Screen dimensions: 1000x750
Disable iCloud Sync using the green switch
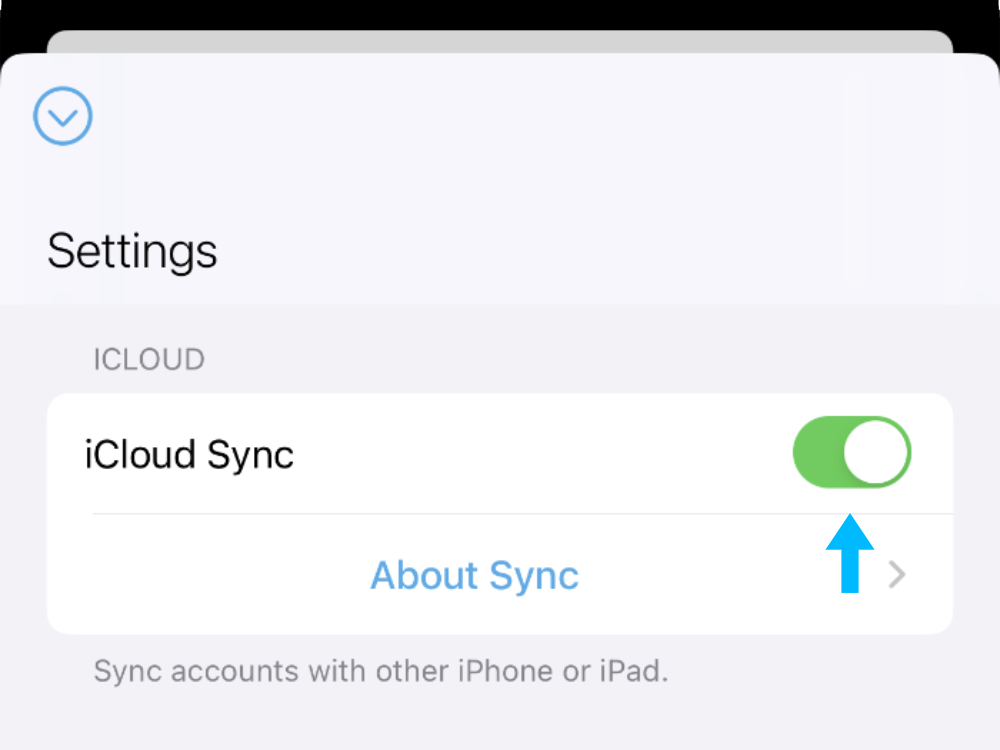click(x=851, y=452)
